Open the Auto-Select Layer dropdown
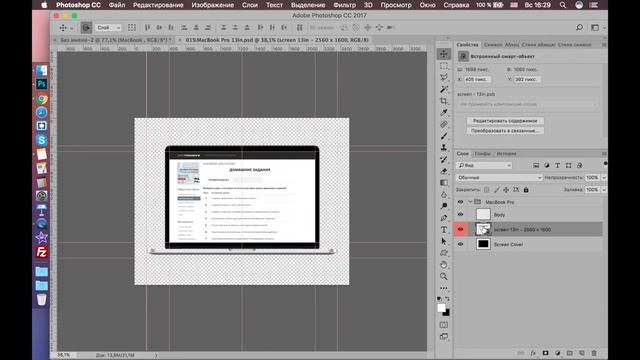Screen dimensions: 640x360 (108, 28)
